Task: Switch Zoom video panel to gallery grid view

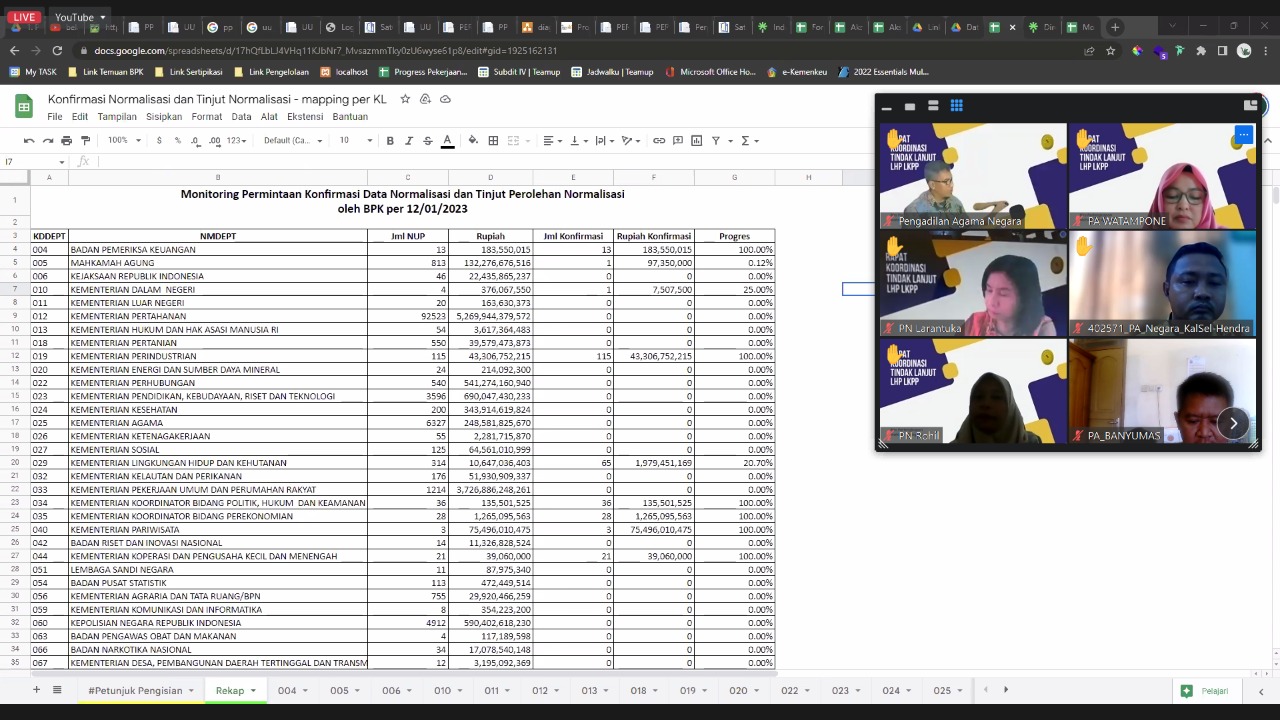Action: [956, 106]
